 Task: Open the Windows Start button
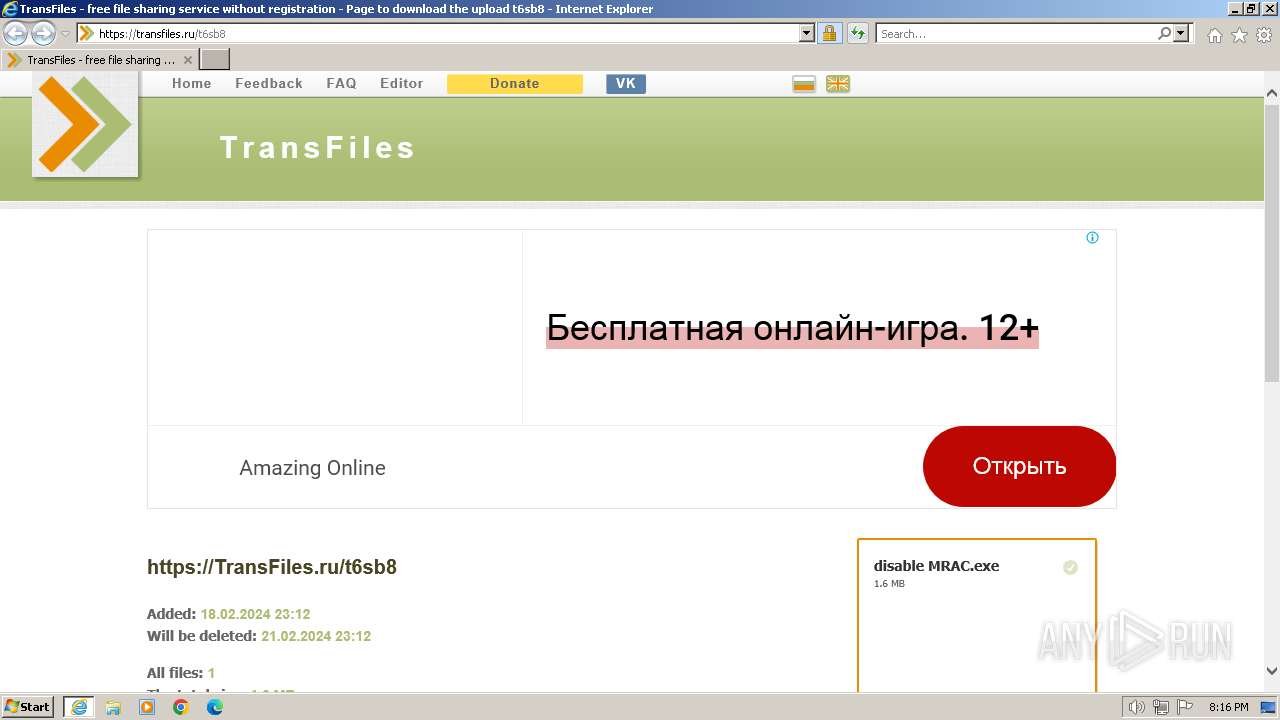pyautogui.click(x=28, y=707)
